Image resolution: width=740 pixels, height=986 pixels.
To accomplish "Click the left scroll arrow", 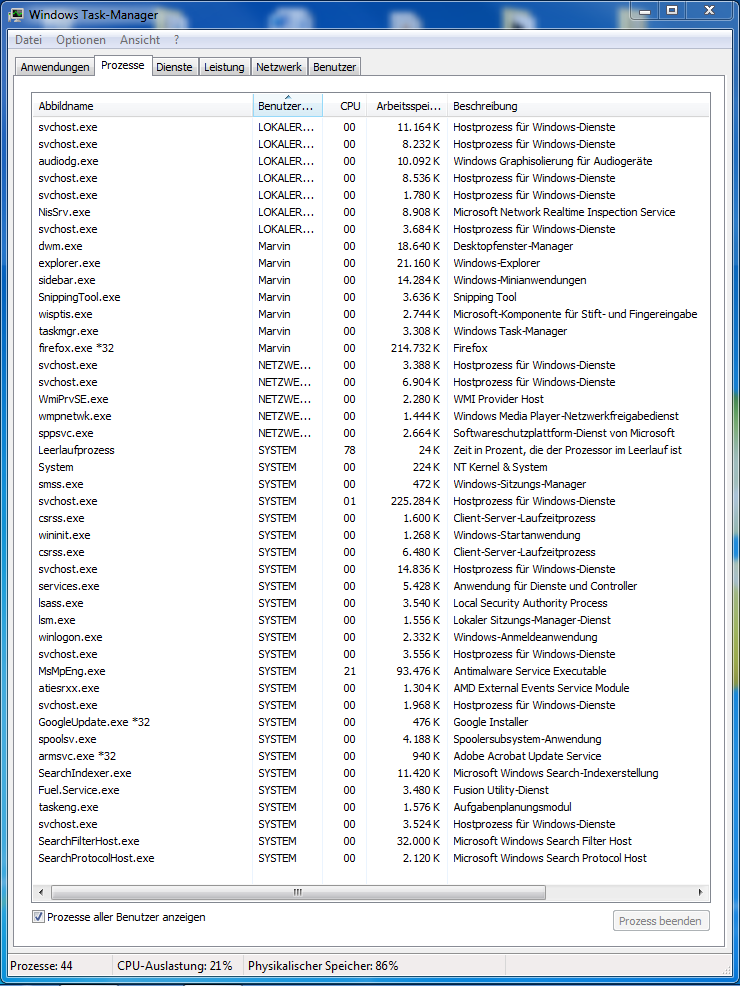I will point(41,892).
